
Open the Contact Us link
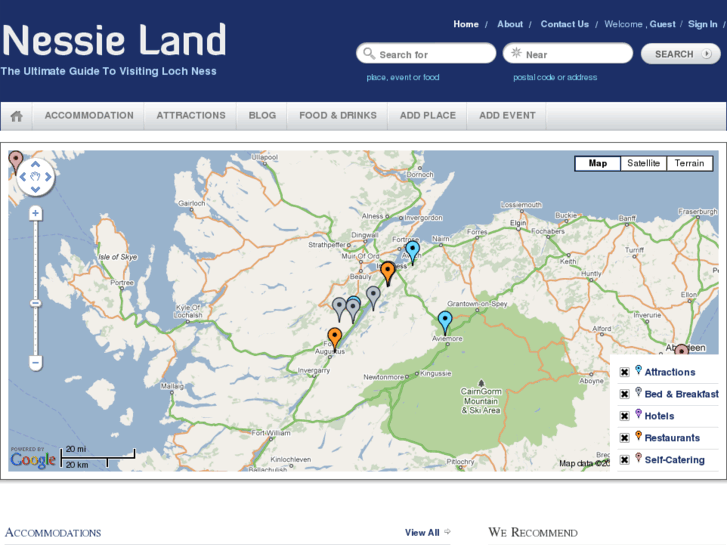coord(565,24)
